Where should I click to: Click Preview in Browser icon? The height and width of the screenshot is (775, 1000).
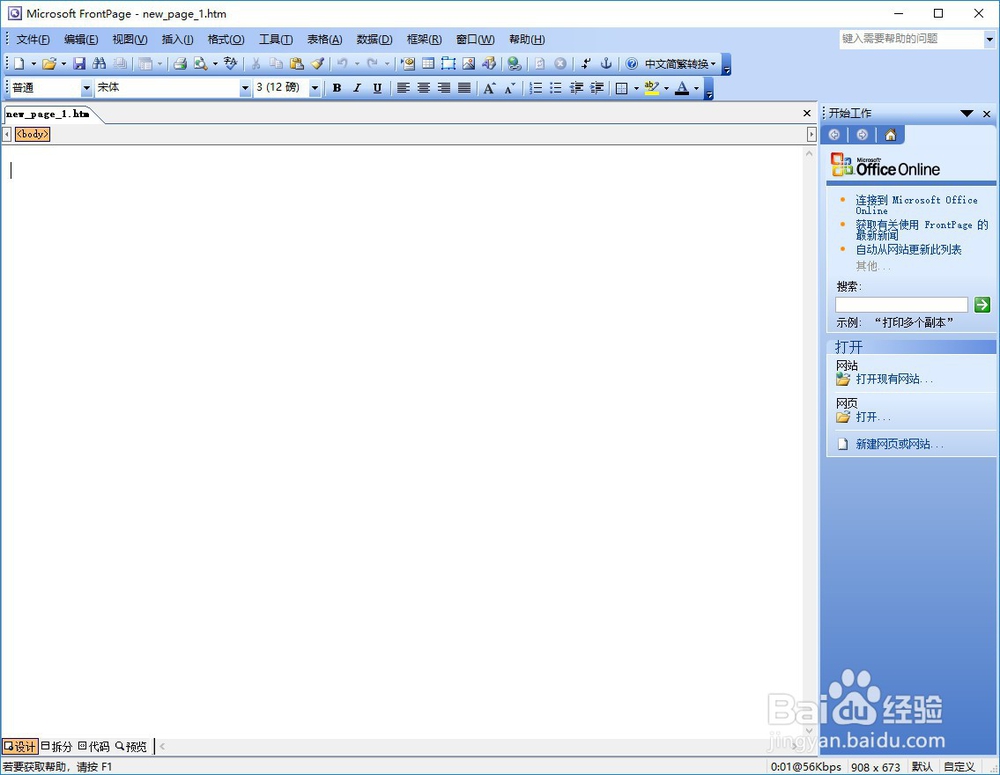tap(200, 63)
